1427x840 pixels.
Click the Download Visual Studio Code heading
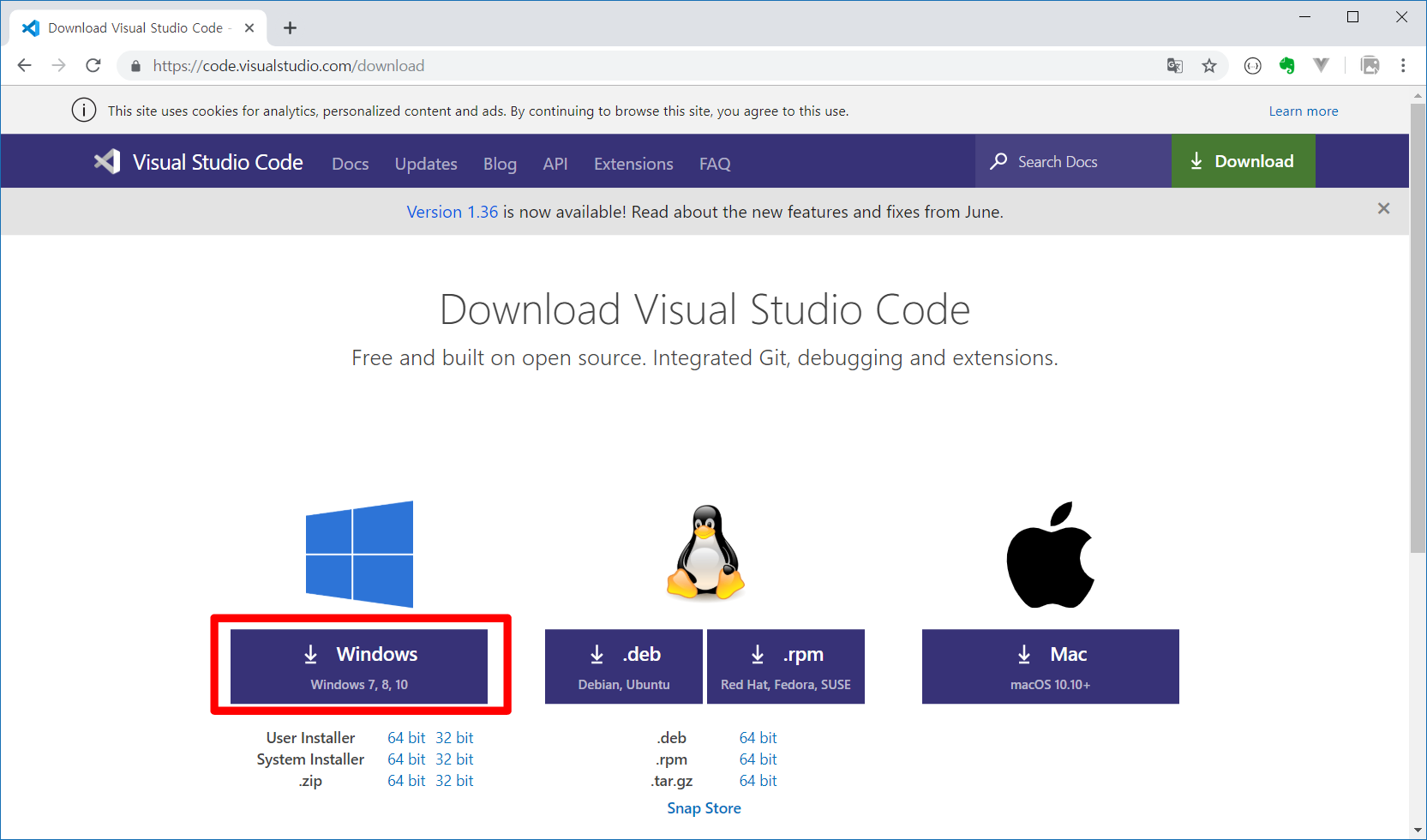pos(705,309)
